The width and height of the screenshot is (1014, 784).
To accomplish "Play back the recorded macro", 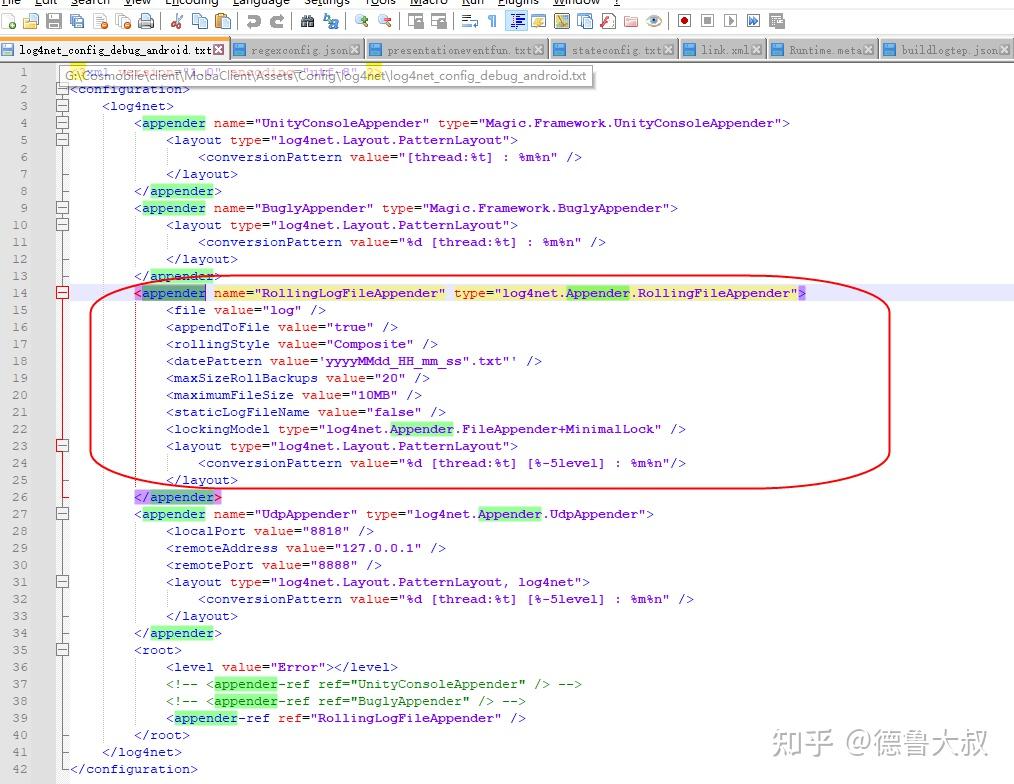I will pos(730,21).
